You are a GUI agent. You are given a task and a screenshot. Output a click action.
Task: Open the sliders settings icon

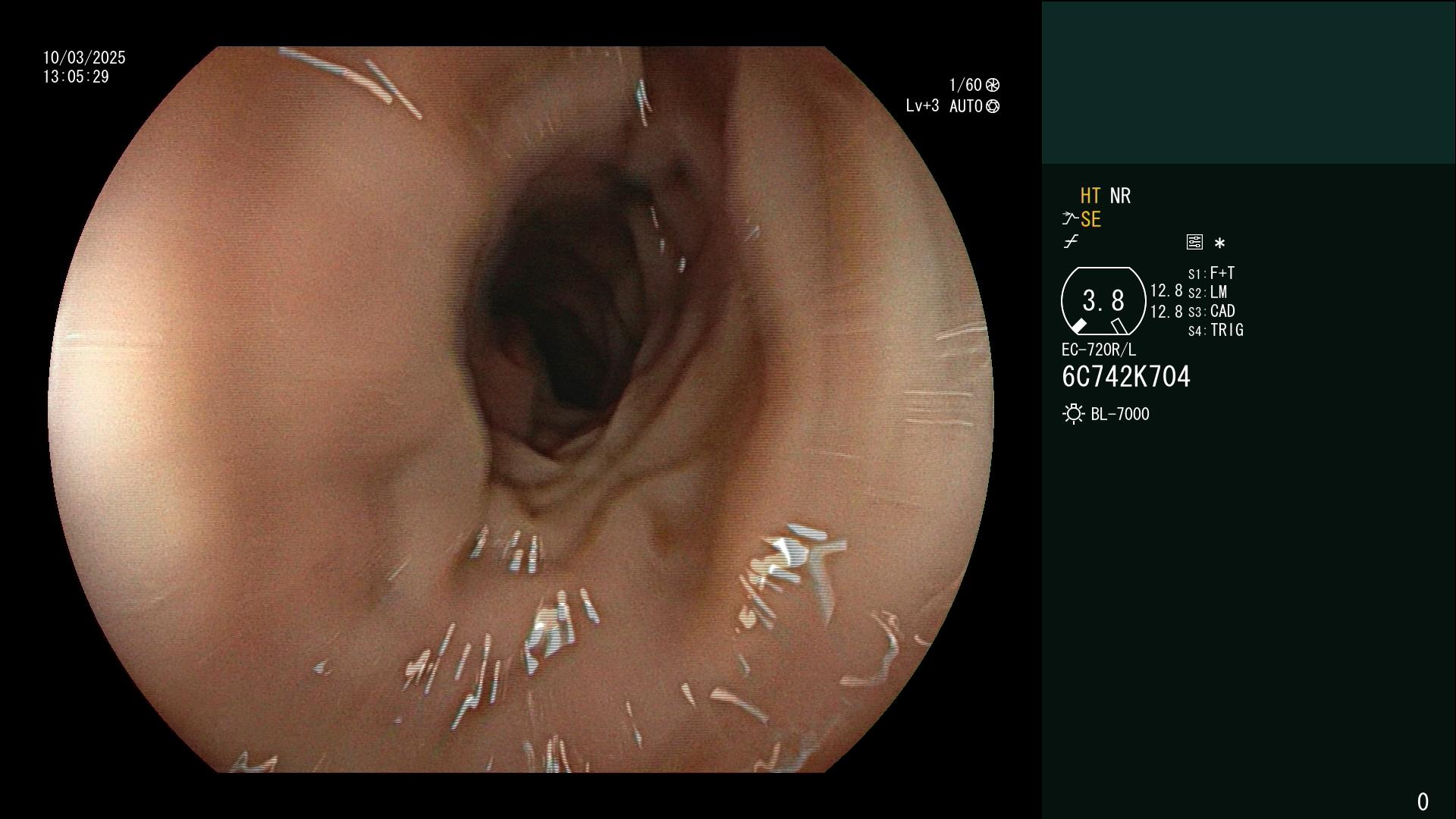tap(1194, 242)
